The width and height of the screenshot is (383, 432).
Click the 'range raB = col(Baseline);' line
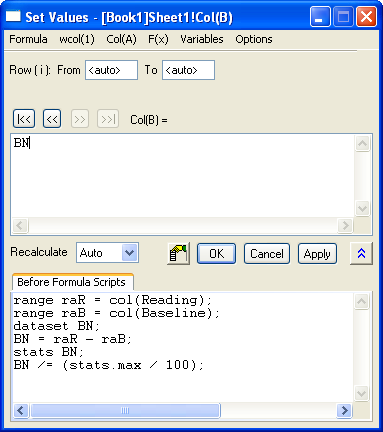[116, 313]
